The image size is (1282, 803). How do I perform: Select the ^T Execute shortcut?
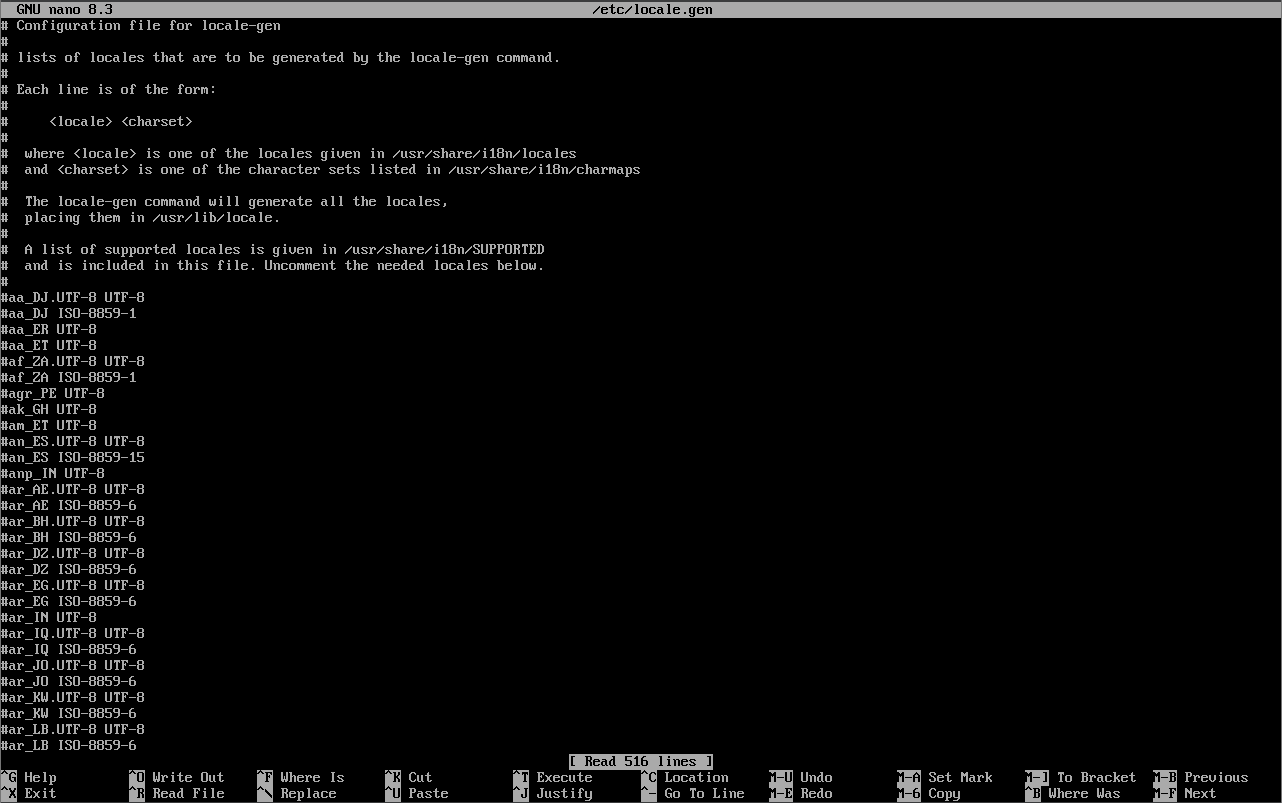coord(552,777)
